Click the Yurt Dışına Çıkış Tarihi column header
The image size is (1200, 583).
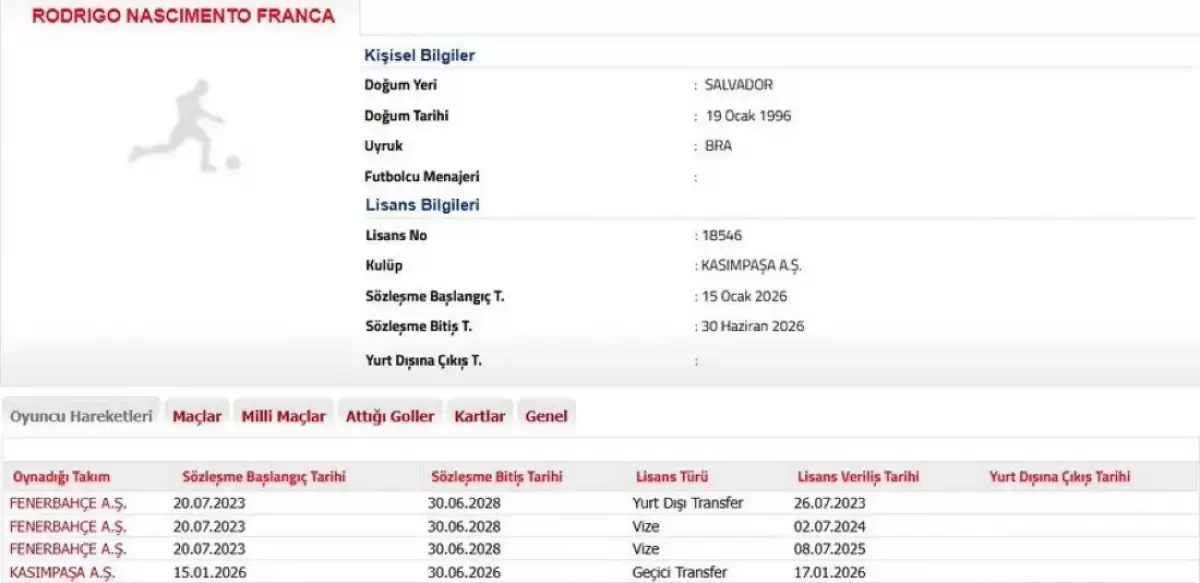point(1059,477)
